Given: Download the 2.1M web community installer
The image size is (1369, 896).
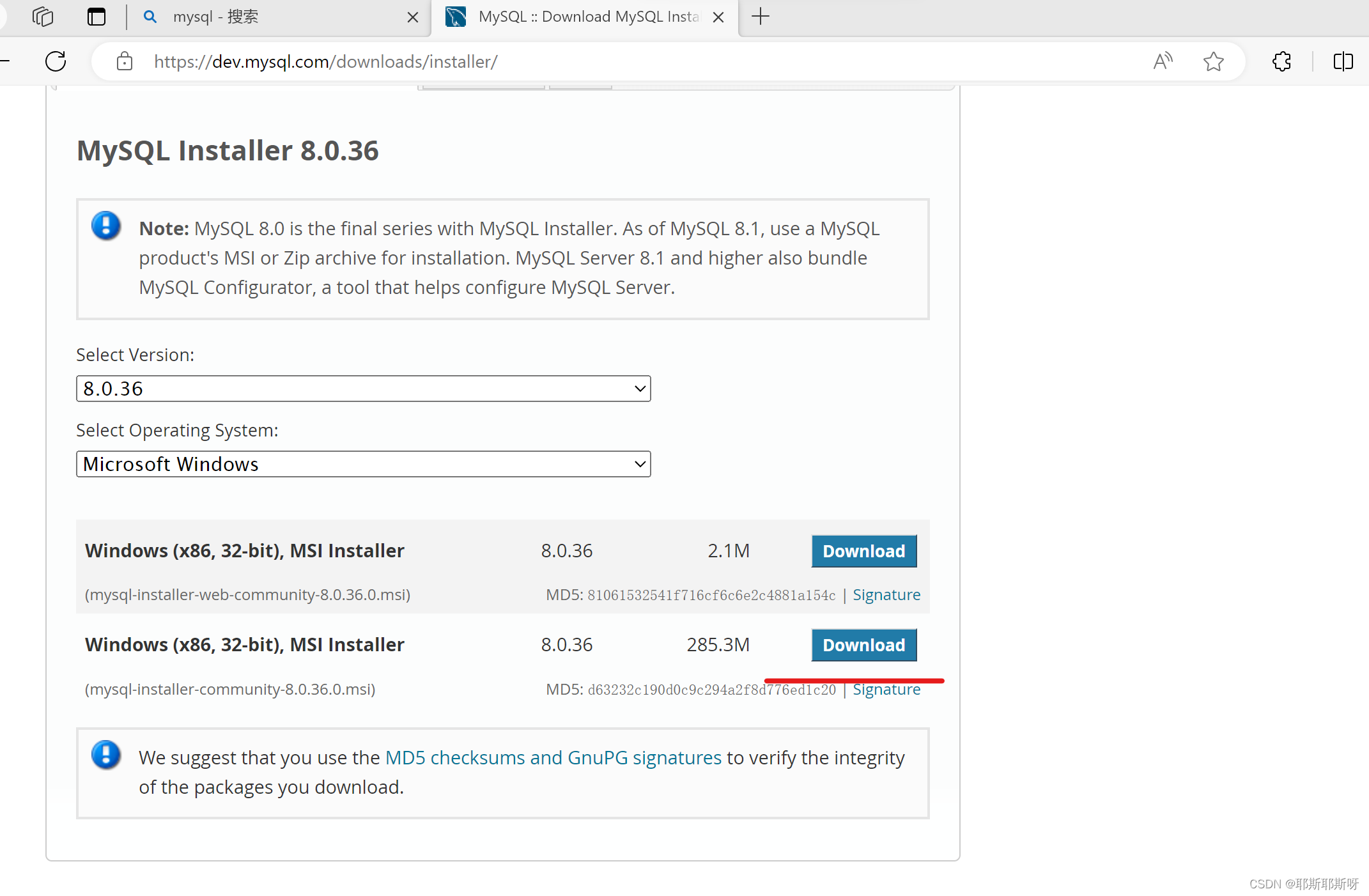Looking at the screenshot, I should tap(863, 551).
